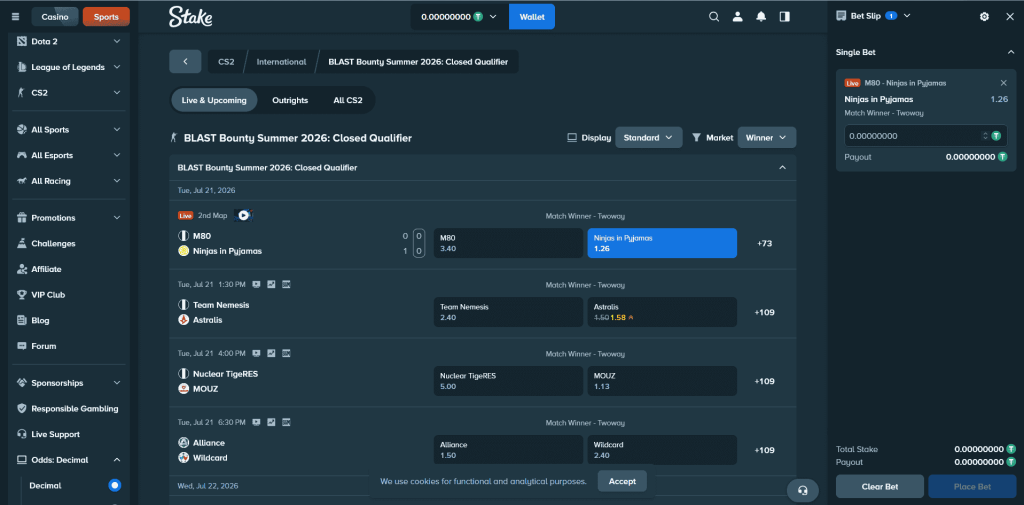Image resolution: width=1024 pixels, height=505 pixels.
Task: Open the user profile icon
Action: coord(737,17)
